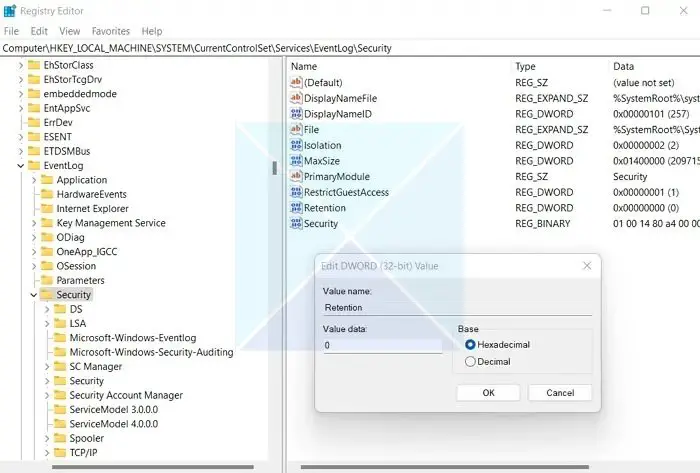Select the ESENT key

58,137
